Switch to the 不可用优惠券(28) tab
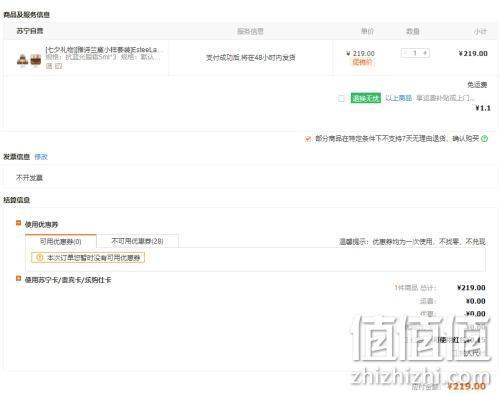This screenshot has width=500, height=394. click(x=137, y=241)
